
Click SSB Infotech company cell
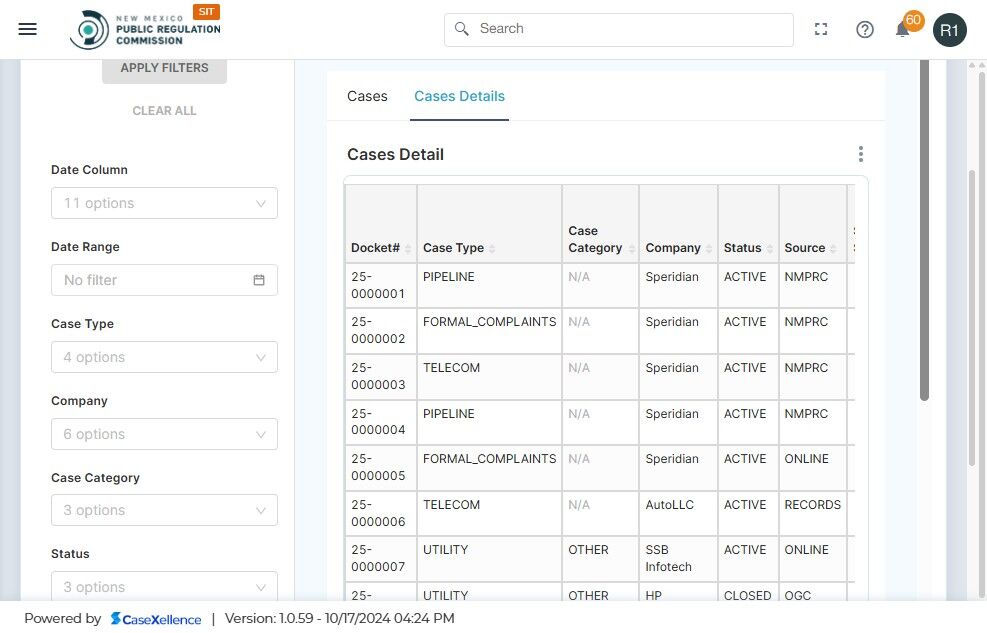tap(668, 559)
